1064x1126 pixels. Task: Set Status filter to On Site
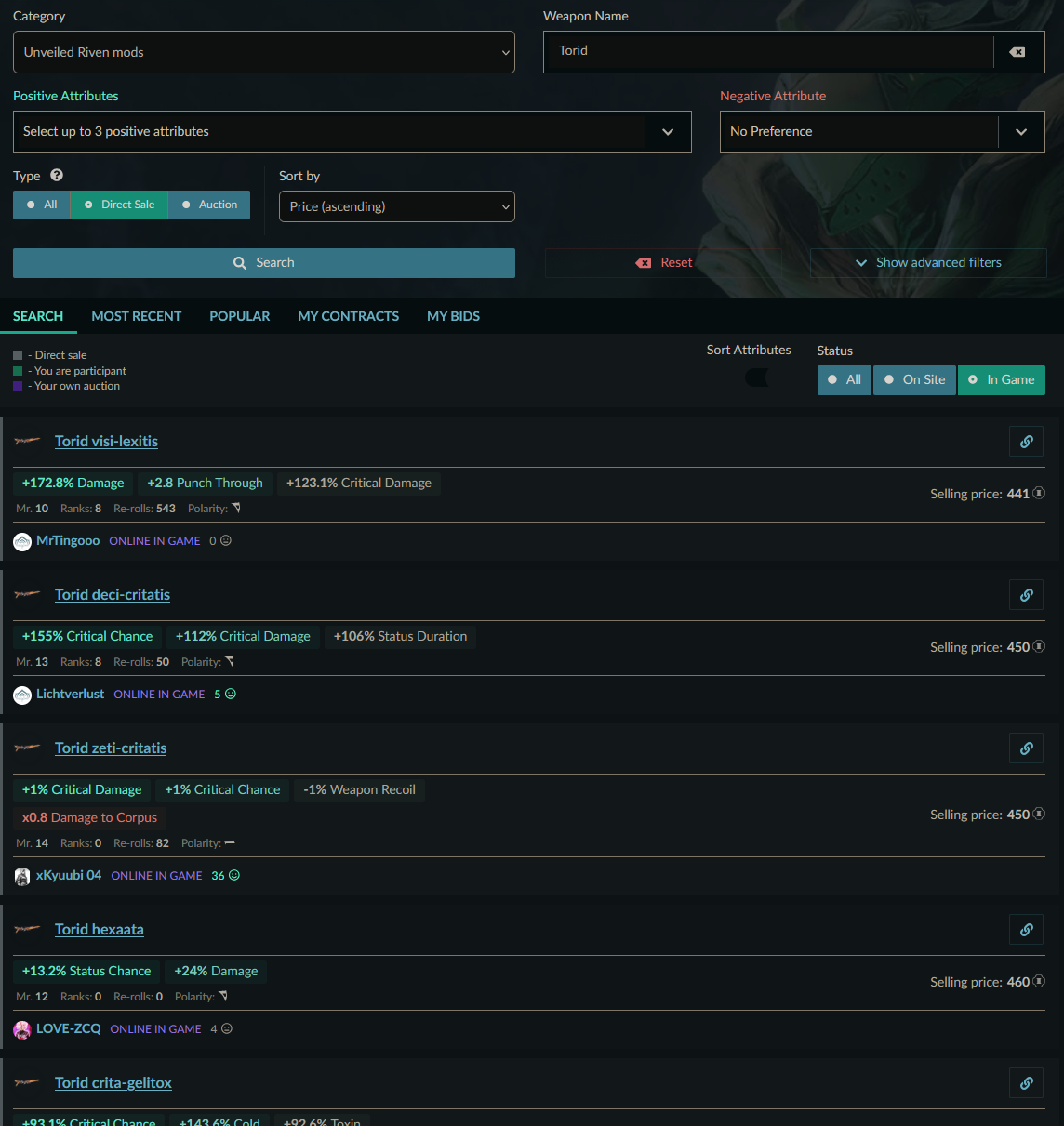coord(914,379)
